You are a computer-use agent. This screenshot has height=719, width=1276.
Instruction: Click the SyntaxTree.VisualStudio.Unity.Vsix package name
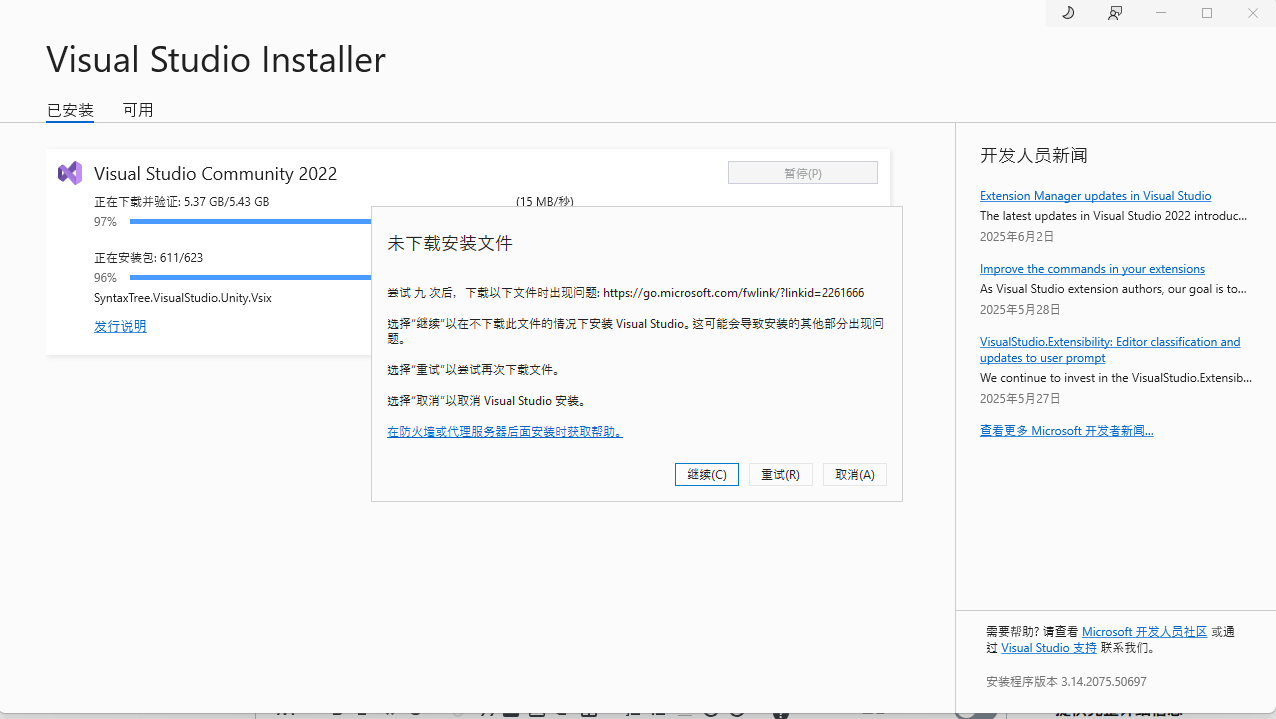183,298
